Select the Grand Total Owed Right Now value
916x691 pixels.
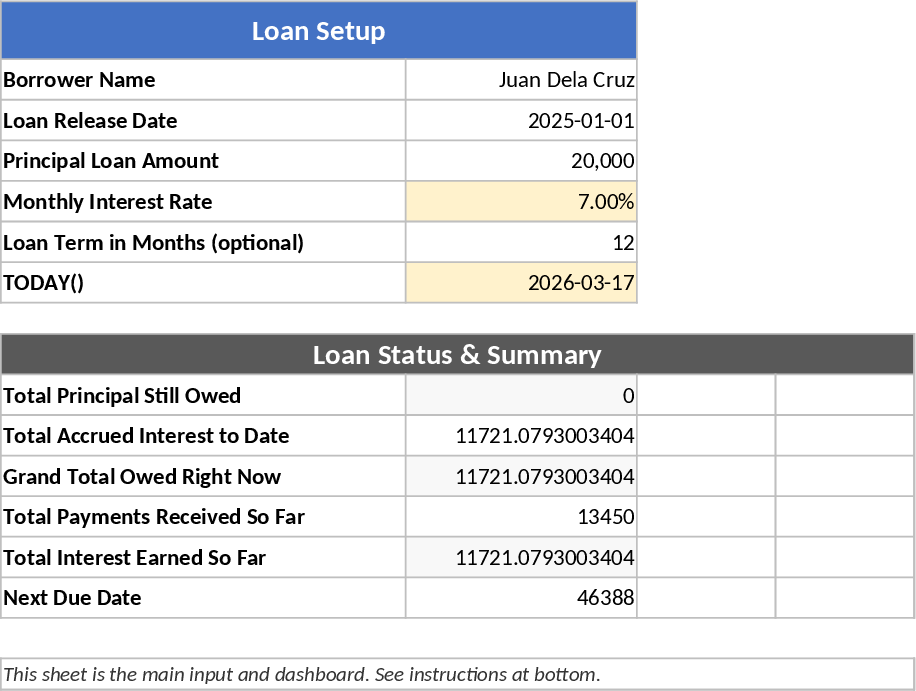[521, 477]
